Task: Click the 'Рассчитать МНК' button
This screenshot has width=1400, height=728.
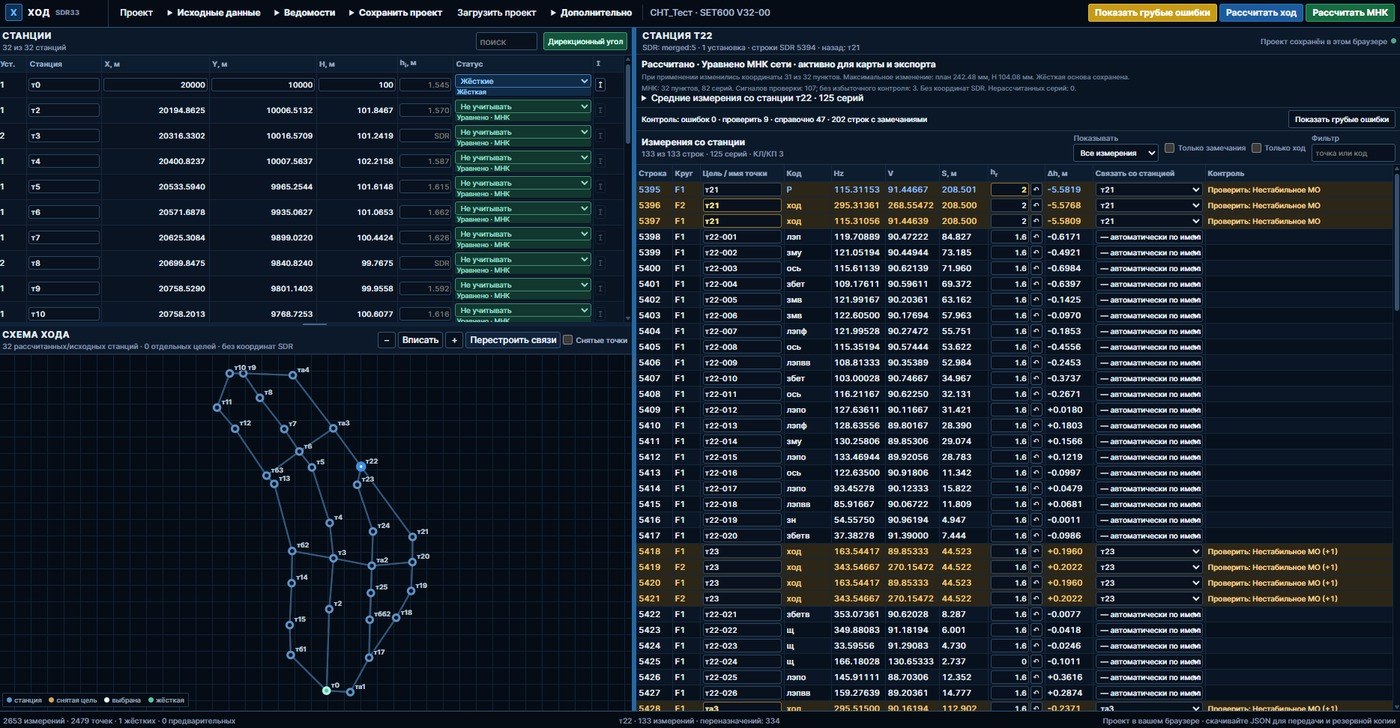Action: click(x=1349, y=13)
